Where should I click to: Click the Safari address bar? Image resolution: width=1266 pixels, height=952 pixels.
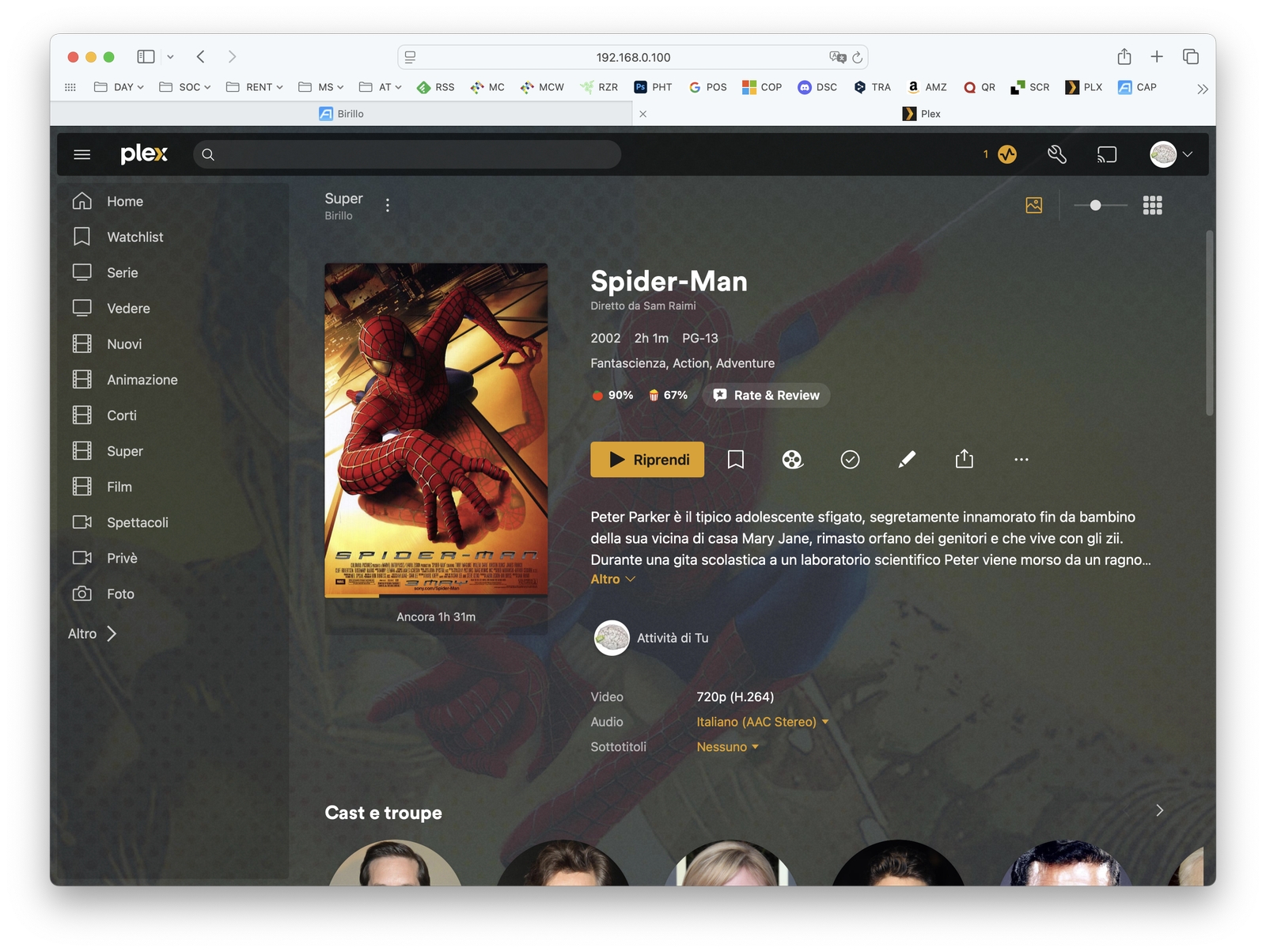(633, 57)
